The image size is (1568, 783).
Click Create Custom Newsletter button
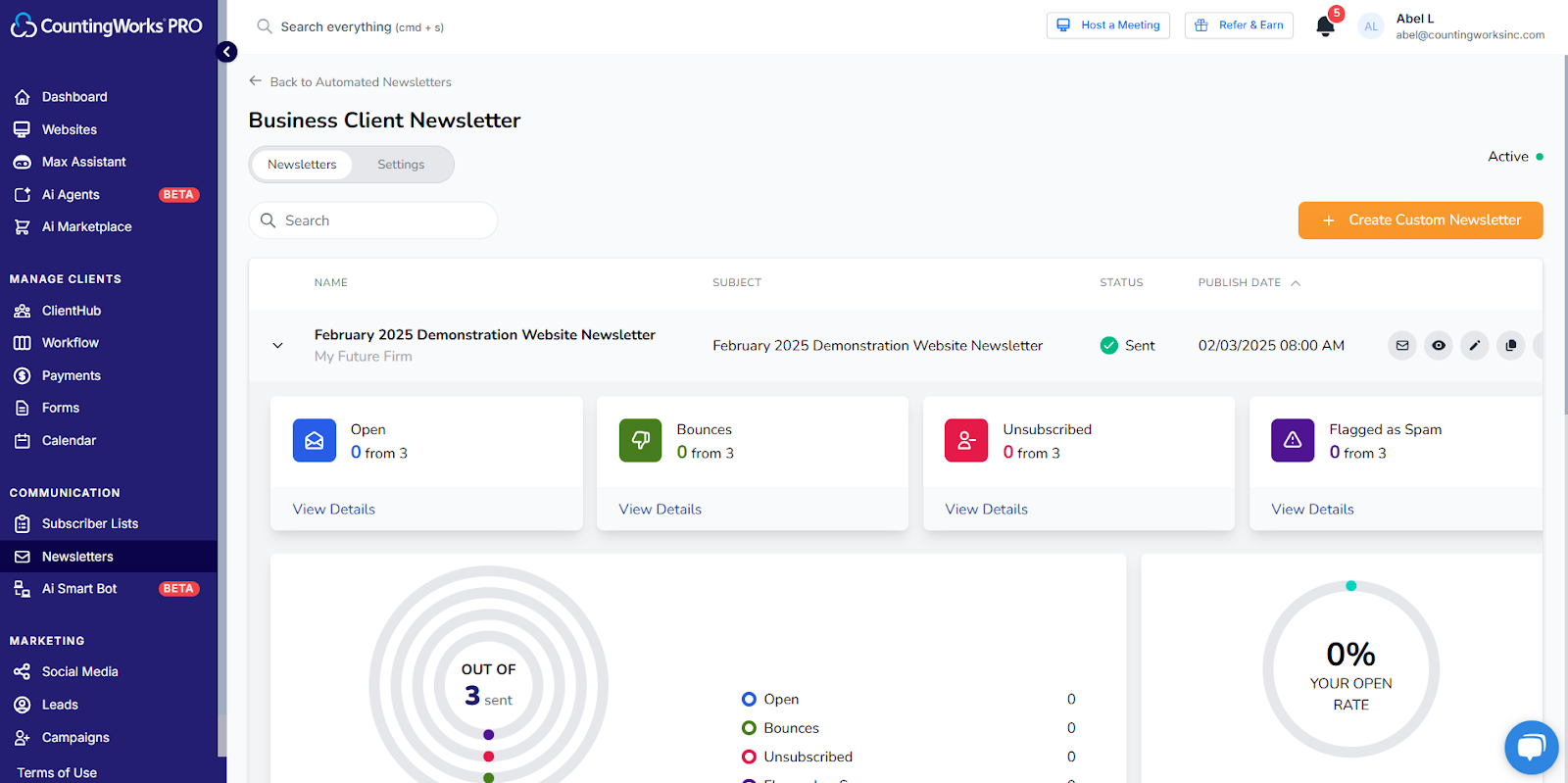click(x=1420, y=220)
